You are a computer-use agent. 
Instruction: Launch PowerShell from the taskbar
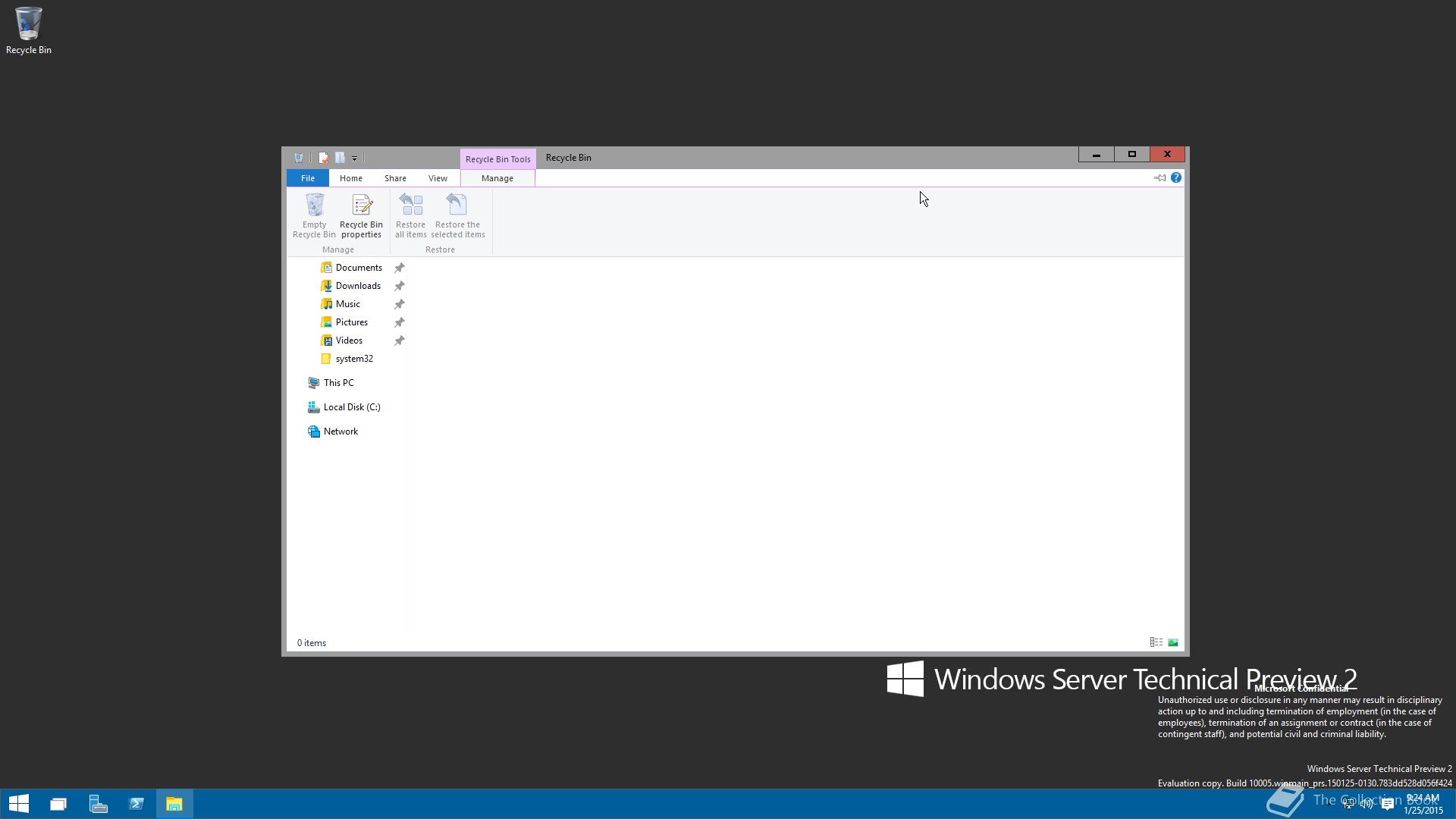click(136, 804)
